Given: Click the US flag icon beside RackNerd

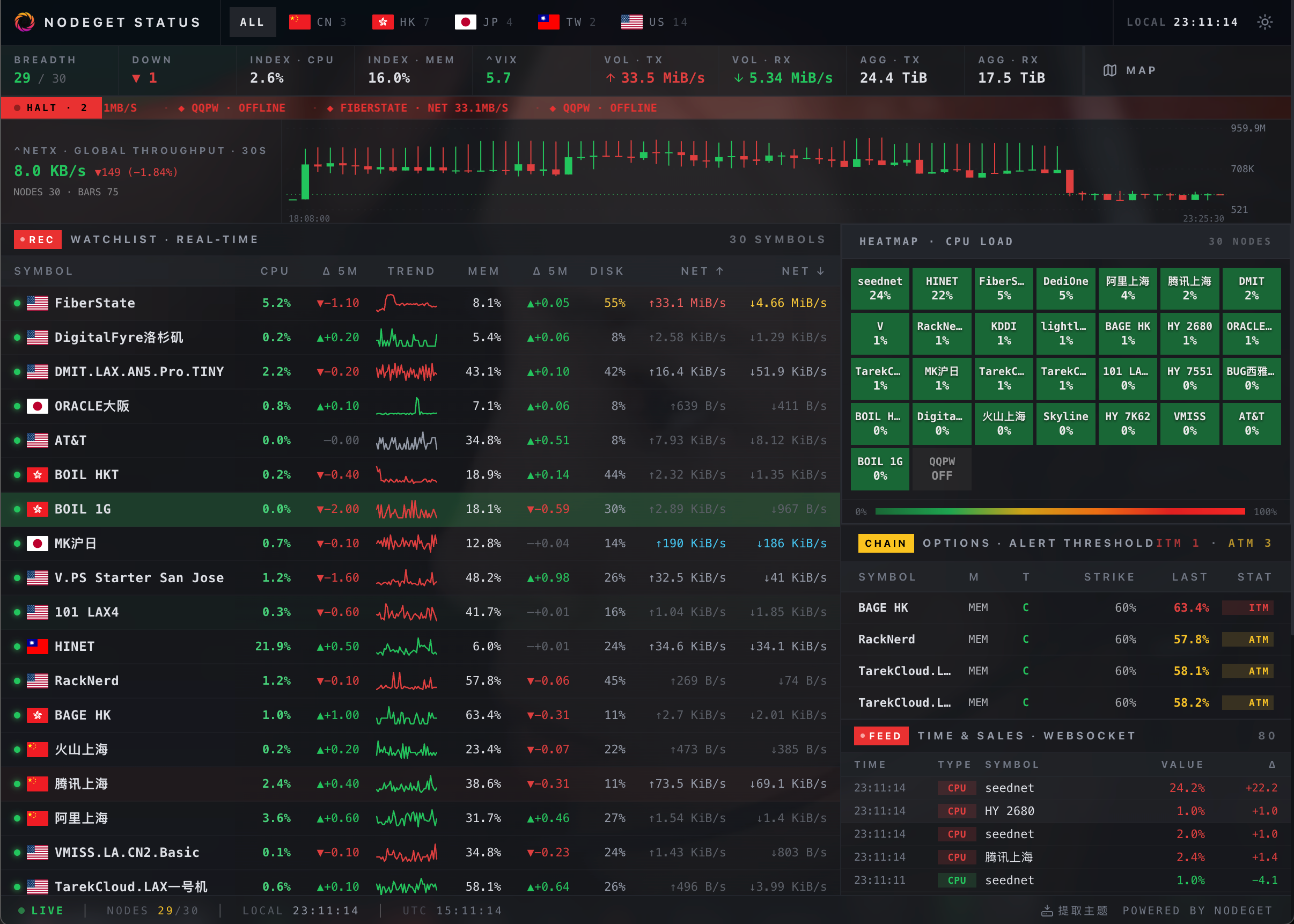Looking at the screenshot, I should tap(38, 681).
